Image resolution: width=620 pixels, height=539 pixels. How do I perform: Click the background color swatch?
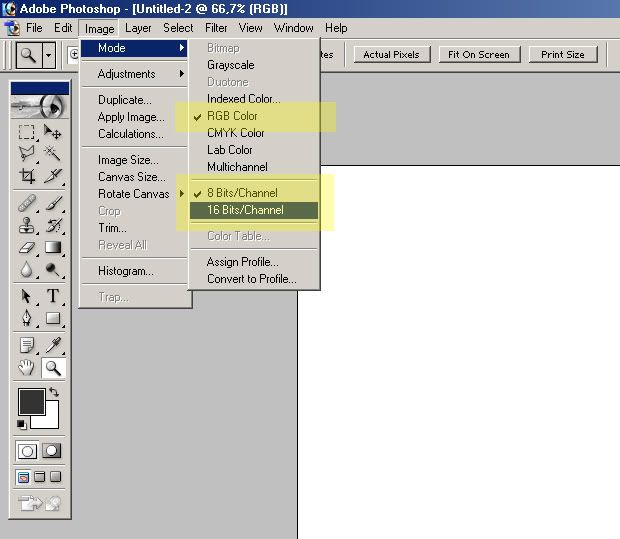click(52, 420)
